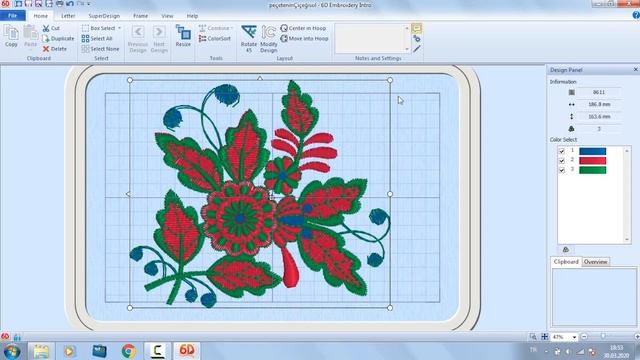Click the green thread color swatch
Viewport: 640px width, 360px height.
593,170
